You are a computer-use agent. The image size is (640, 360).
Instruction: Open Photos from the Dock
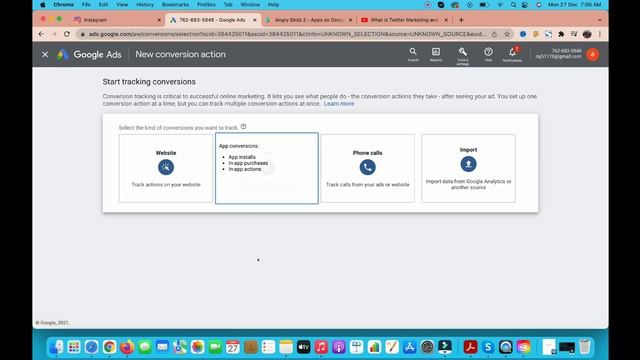tap(198, 347)
